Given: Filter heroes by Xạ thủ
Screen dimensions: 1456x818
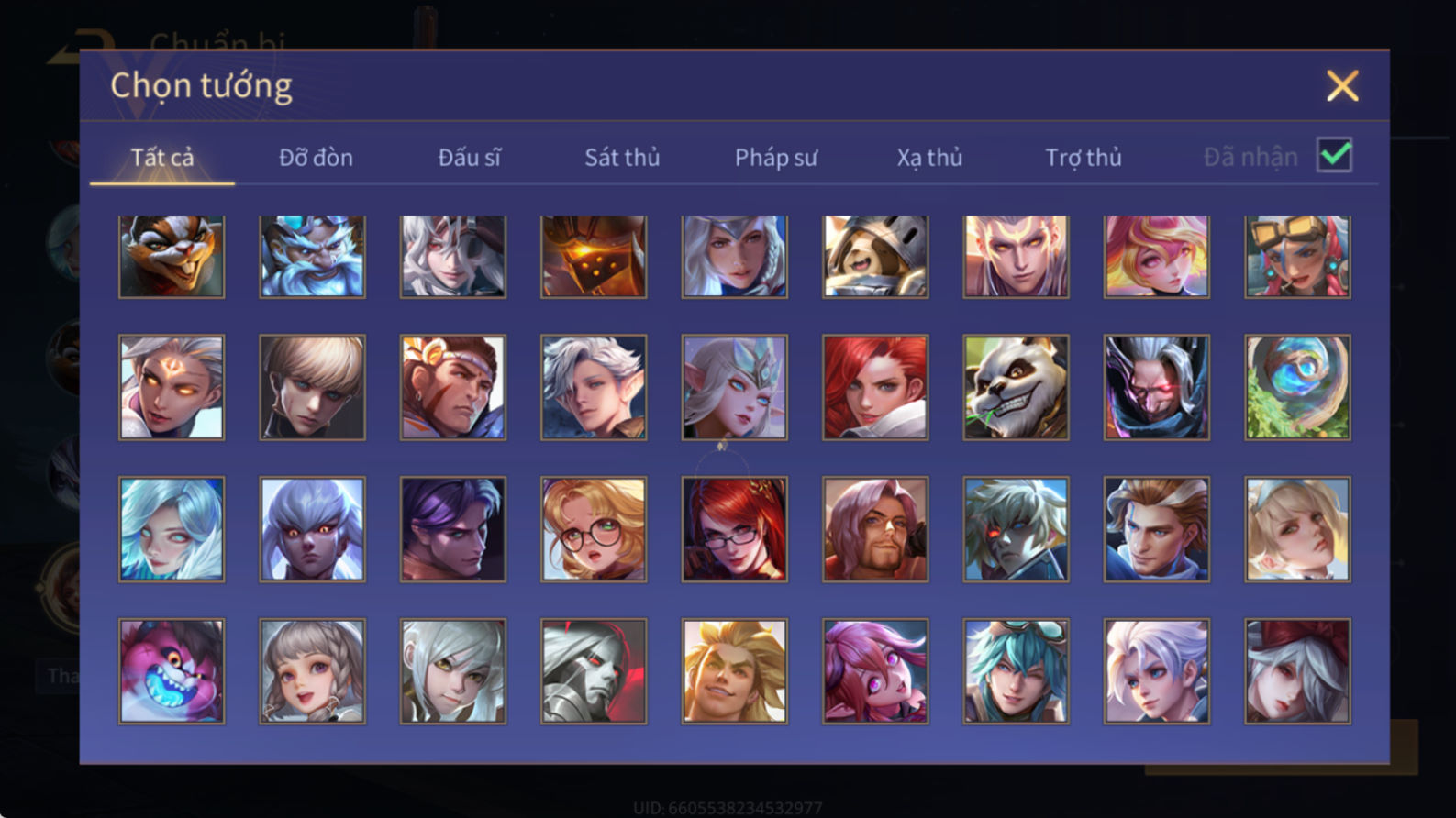Looking at the screenshot, I should tap(929, 158).
